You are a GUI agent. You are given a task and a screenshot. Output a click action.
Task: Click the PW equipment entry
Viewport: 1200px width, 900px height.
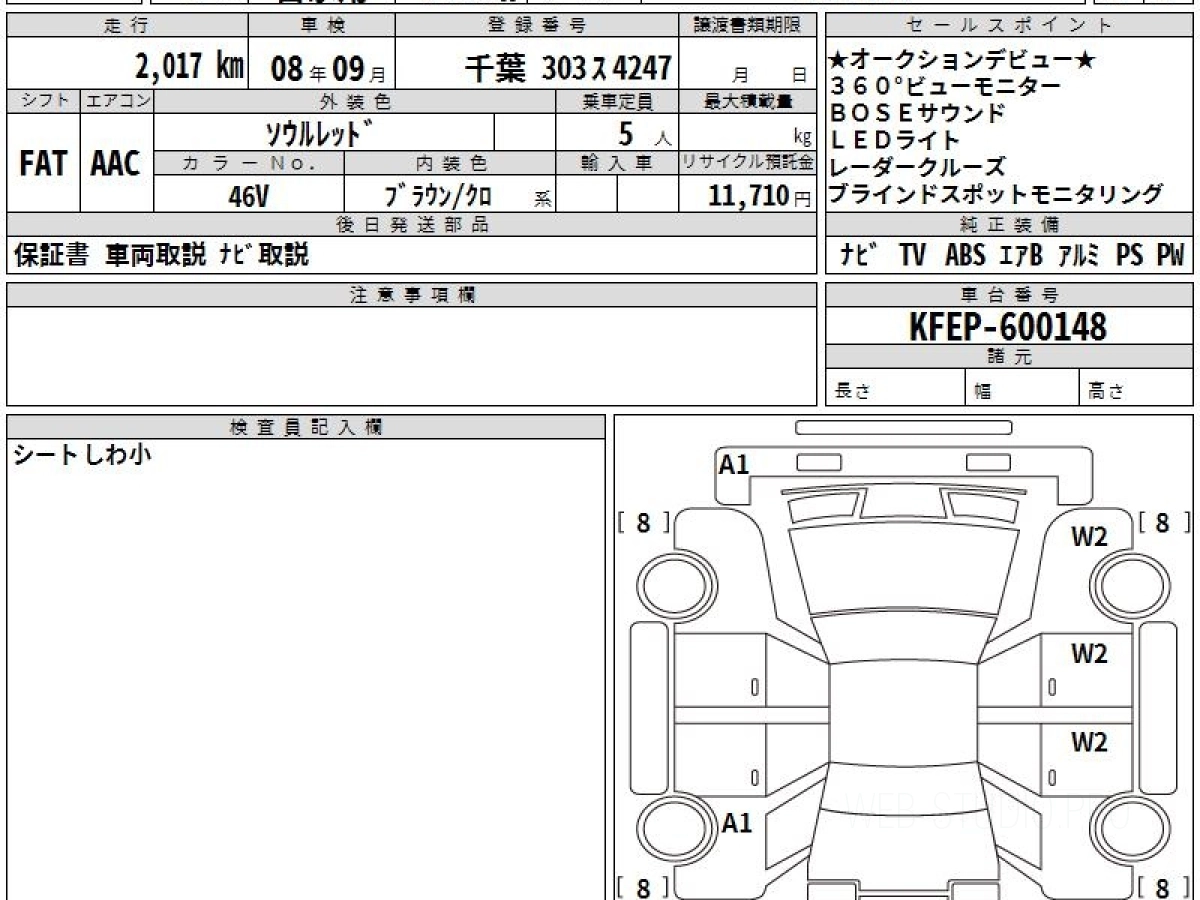1171,256
